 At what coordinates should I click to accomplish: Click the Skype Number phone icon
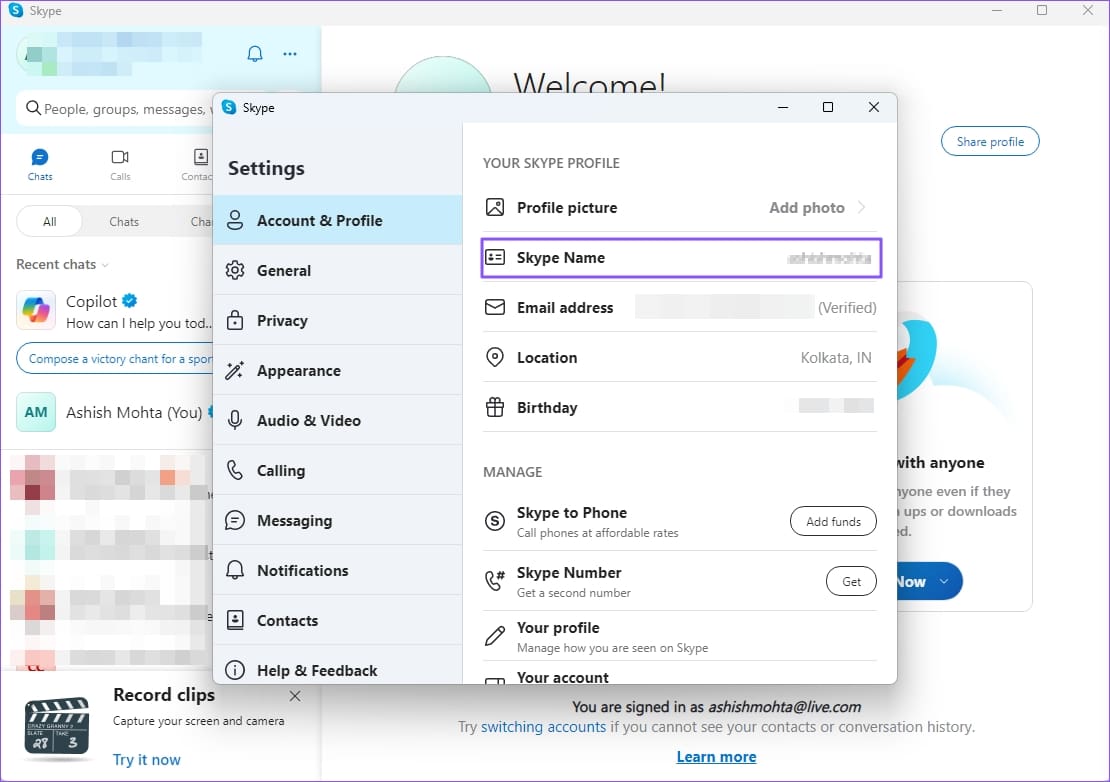pos(494,581)
